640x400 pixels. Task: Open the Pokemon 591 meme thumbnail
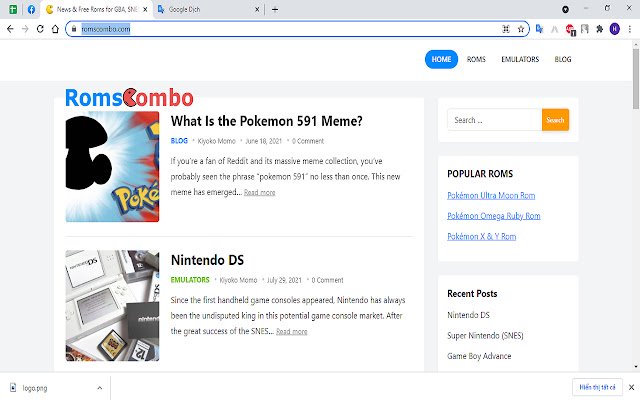tap(112, 167)
